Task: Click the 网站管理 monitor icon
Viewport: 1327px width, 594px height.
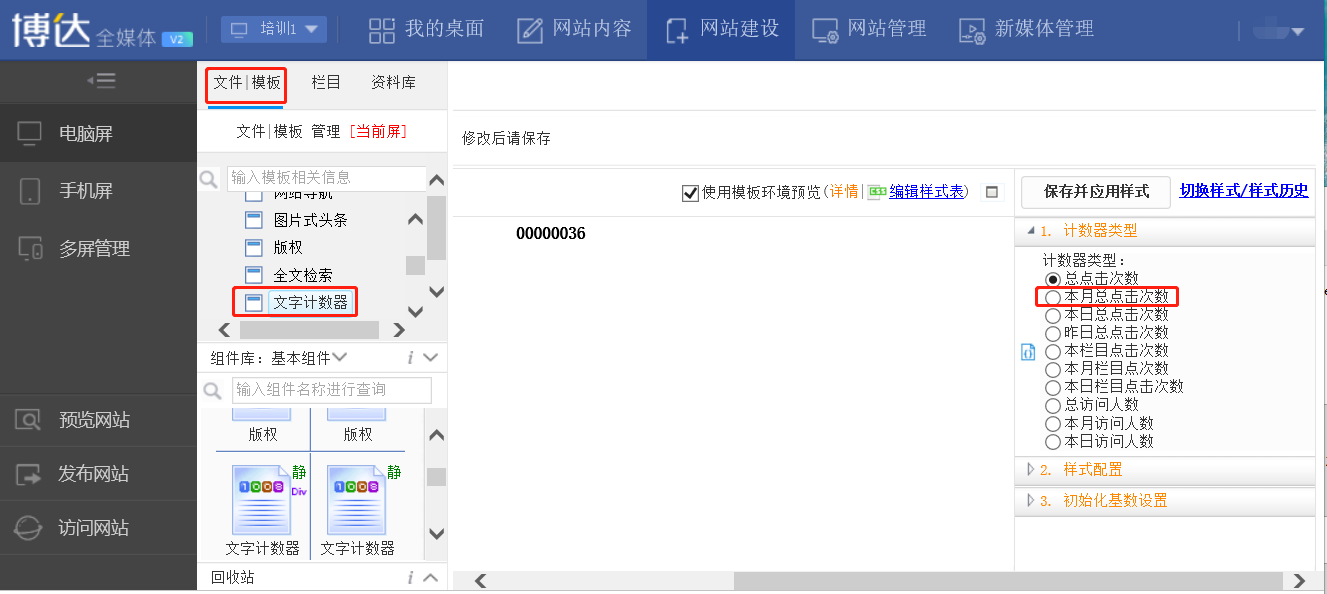Action: (x=825, y=30)
